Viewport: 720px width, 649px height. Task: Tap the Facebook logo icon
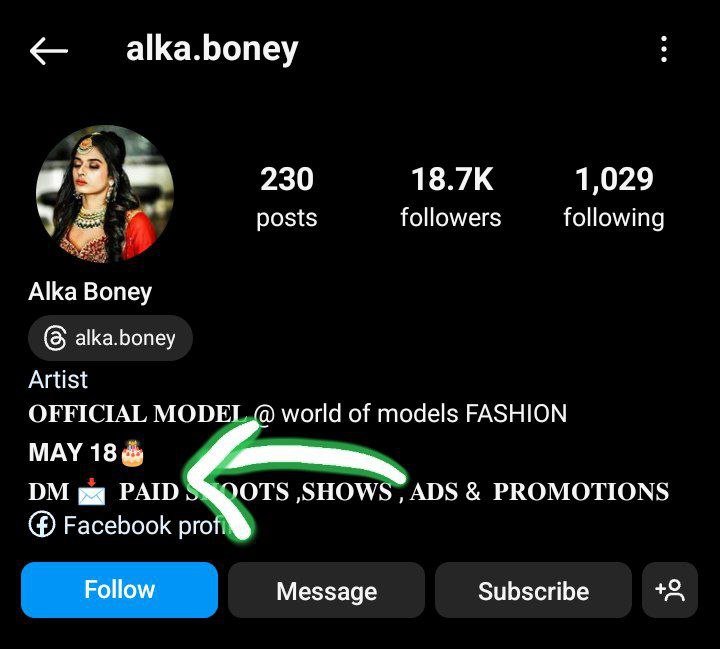[x=42, y=525]
